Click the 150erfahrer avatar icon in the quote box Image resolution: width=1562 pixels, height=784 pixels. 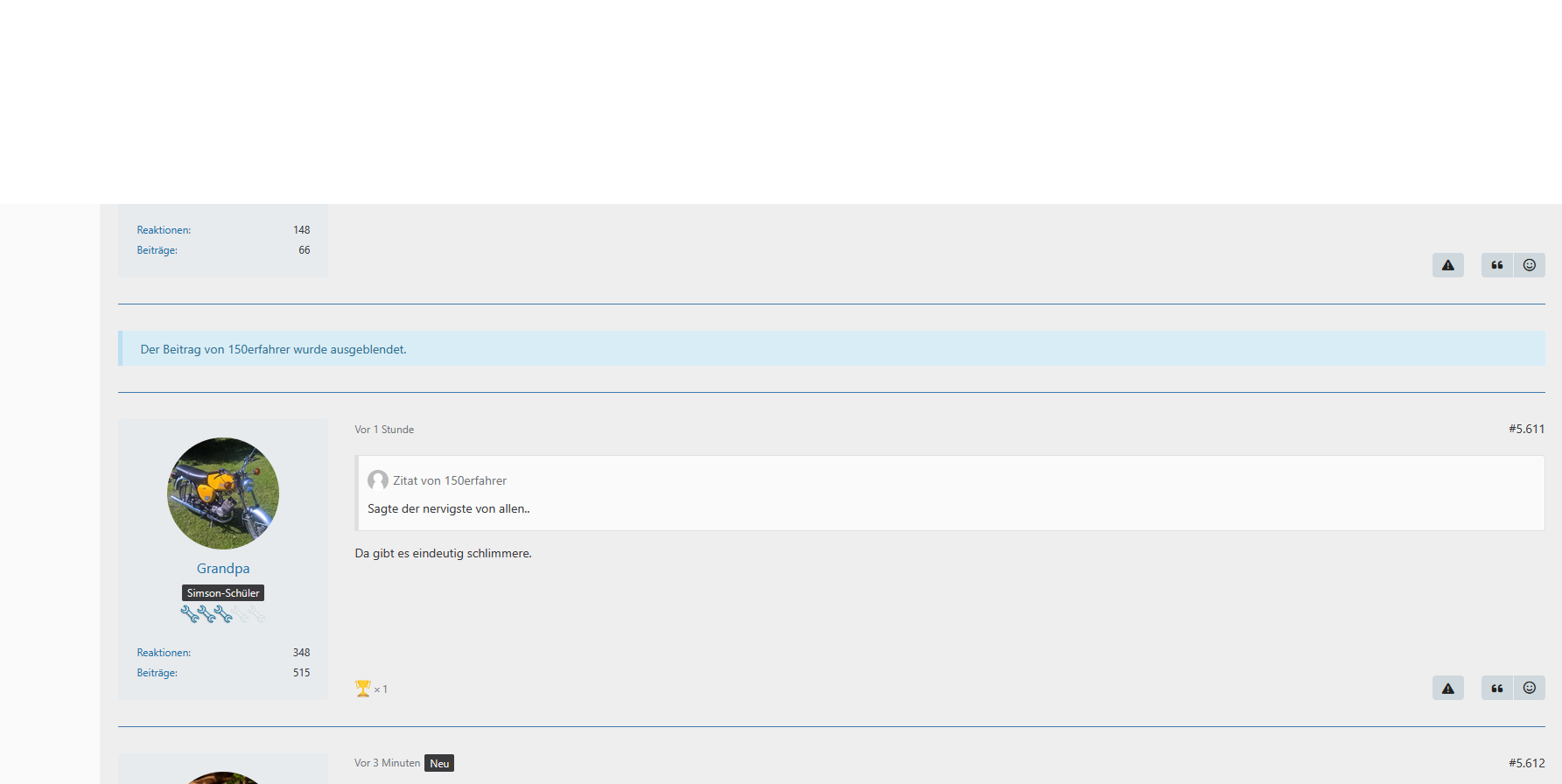[378, 480]
